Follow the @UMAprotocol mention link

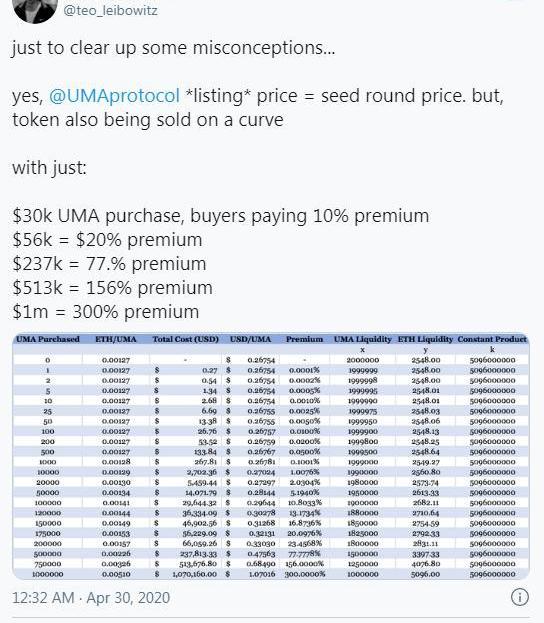coord(114,96)
